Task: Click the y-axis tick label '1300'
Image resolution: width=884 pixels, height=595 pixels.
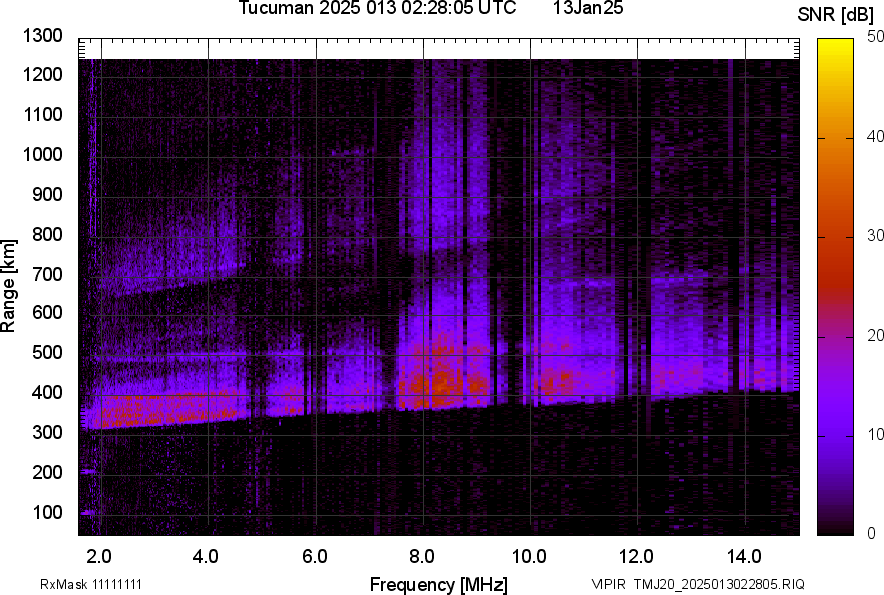Action: point(45,36)
